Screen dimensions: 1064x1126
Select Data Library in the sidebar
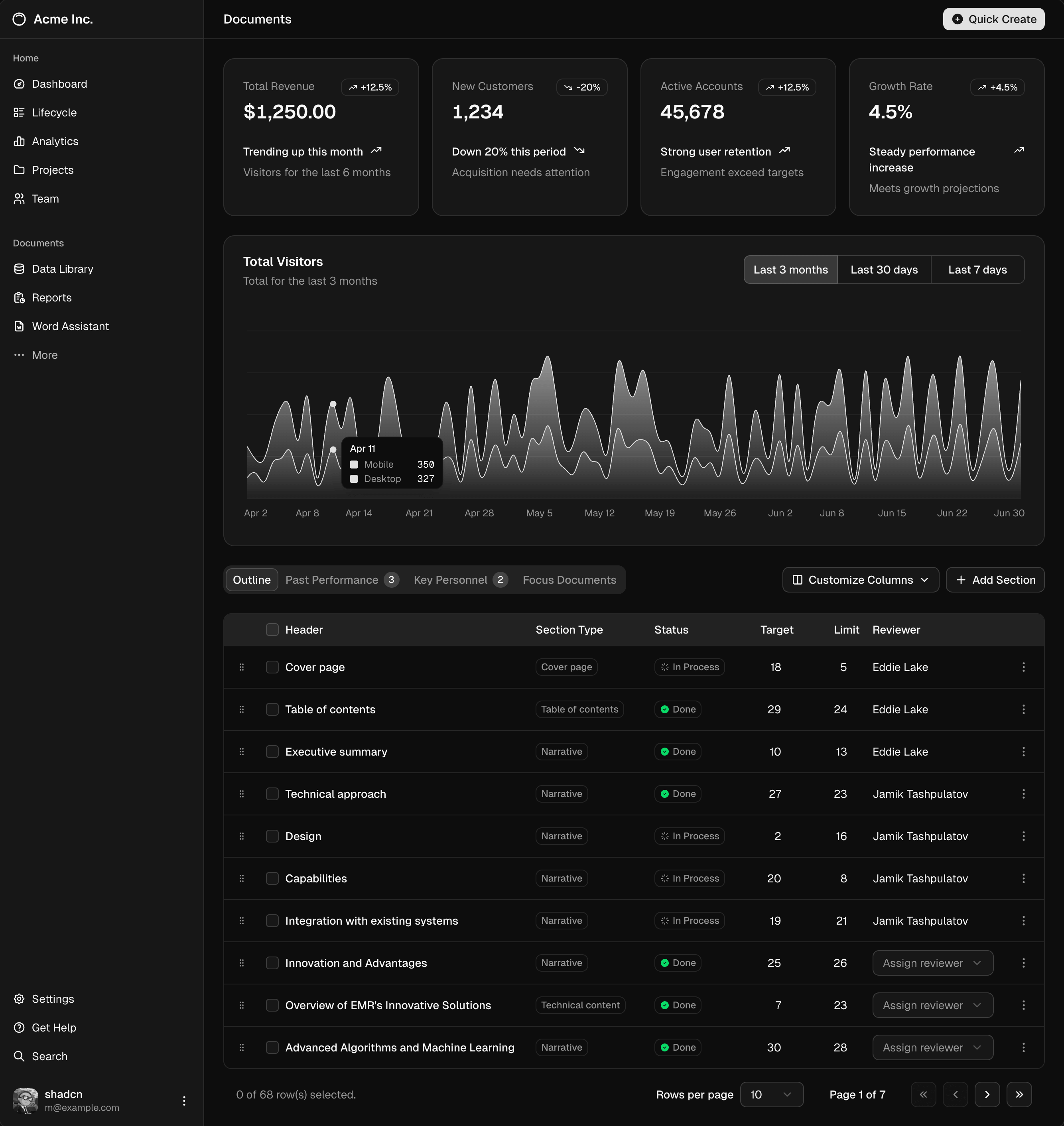62,269
